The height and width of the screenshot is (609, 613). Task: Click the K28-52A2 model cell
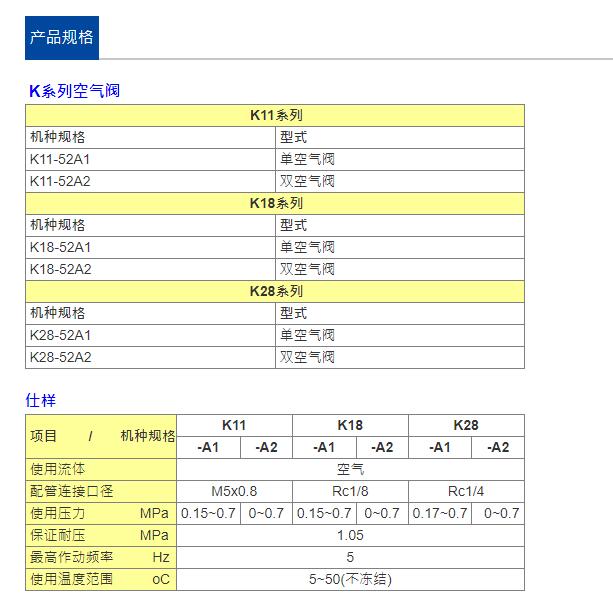coord(151,357)
